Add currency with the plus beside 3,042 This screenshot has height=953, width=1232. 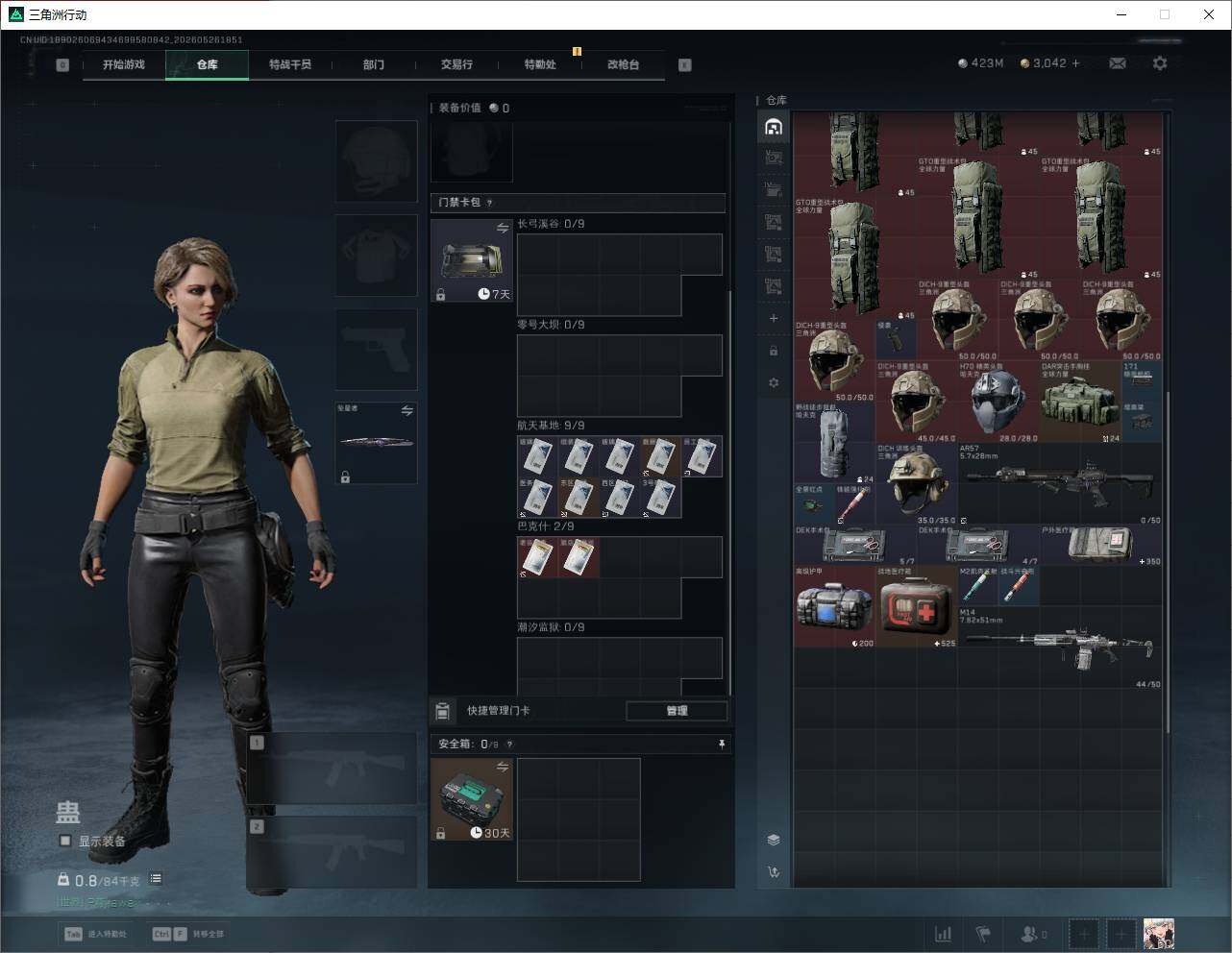tap(1076, 63)
